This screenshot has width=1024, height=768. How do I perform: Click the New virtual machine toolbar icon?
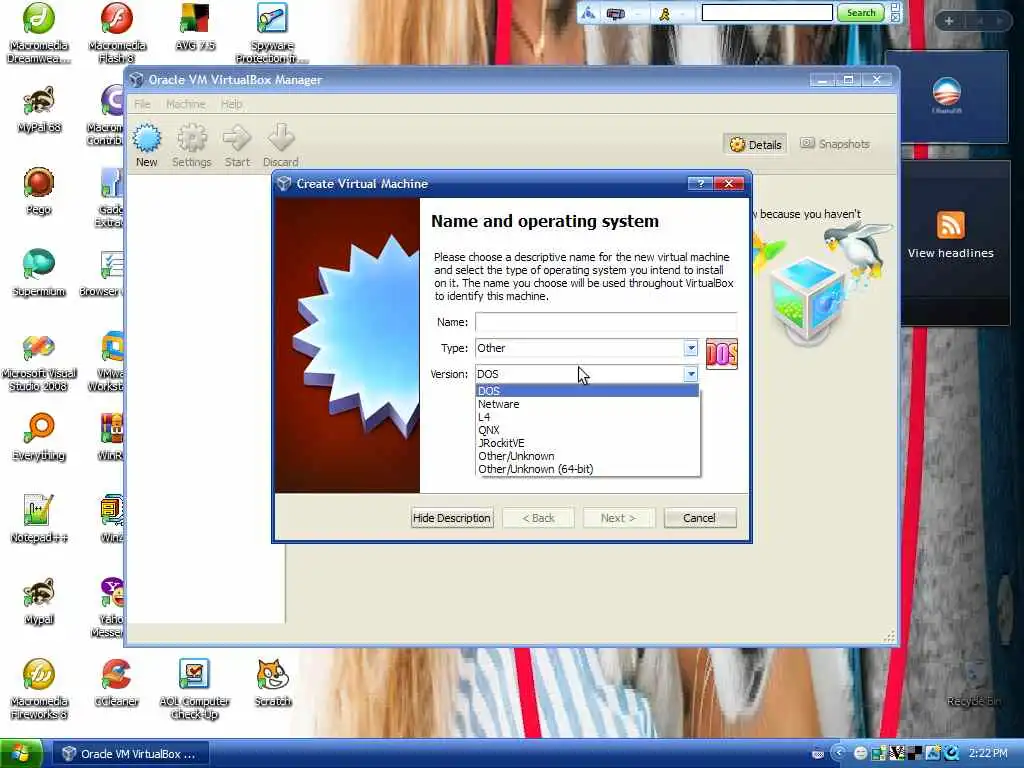pyautogui.click(x=147, y=138)
